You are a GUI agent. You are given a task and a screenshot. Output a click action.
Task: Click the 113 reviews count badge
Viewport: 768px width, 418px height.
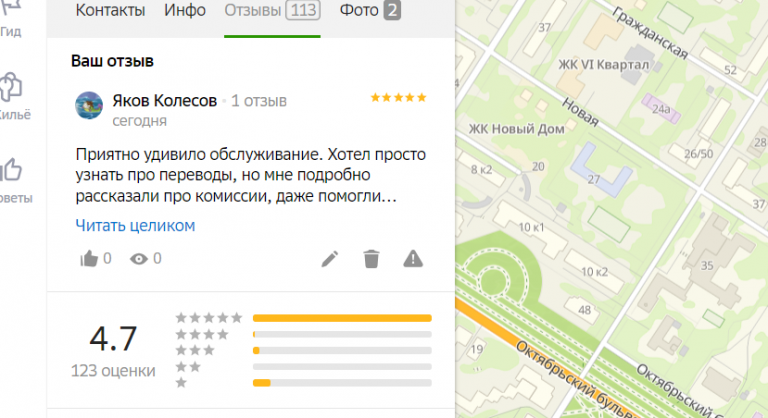[303, 10]
